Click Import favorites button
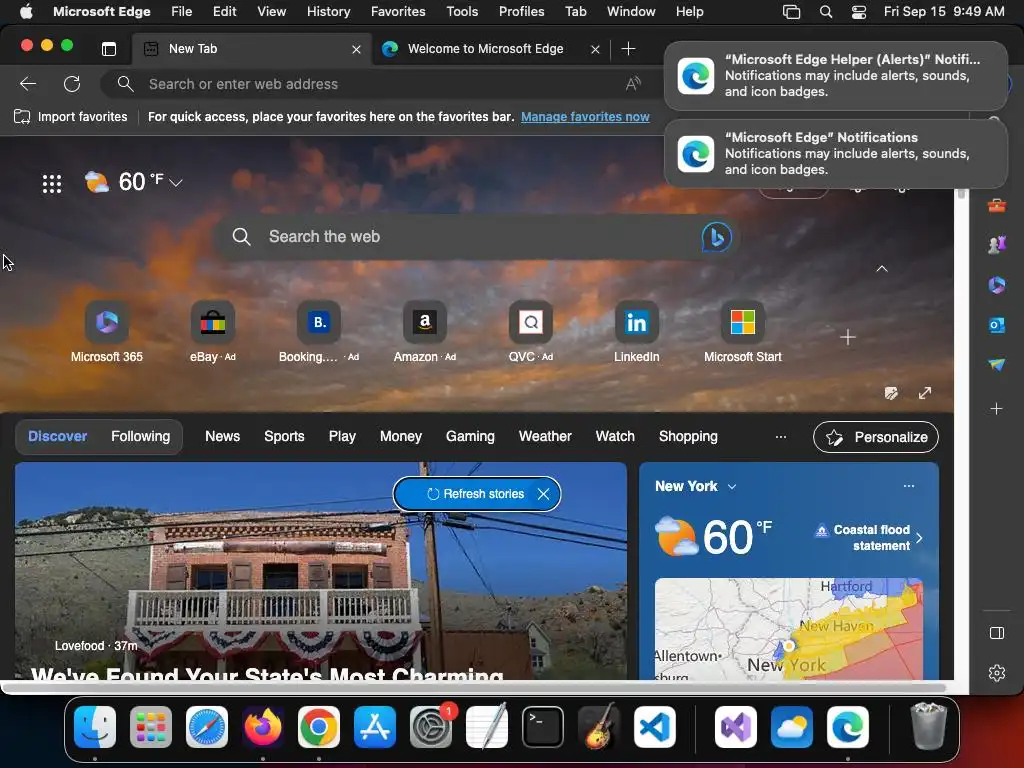The image size is (1024, 768). (x=71, y=117)
